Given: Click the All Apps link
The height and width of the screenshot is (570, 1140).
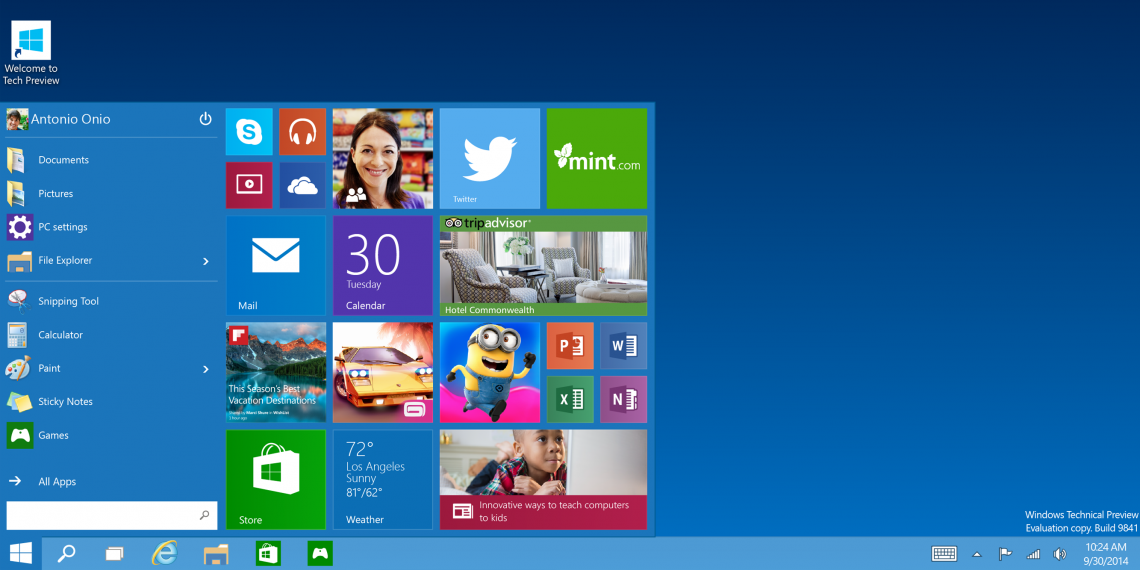Looking at the screenshot, I should (57, 482).
